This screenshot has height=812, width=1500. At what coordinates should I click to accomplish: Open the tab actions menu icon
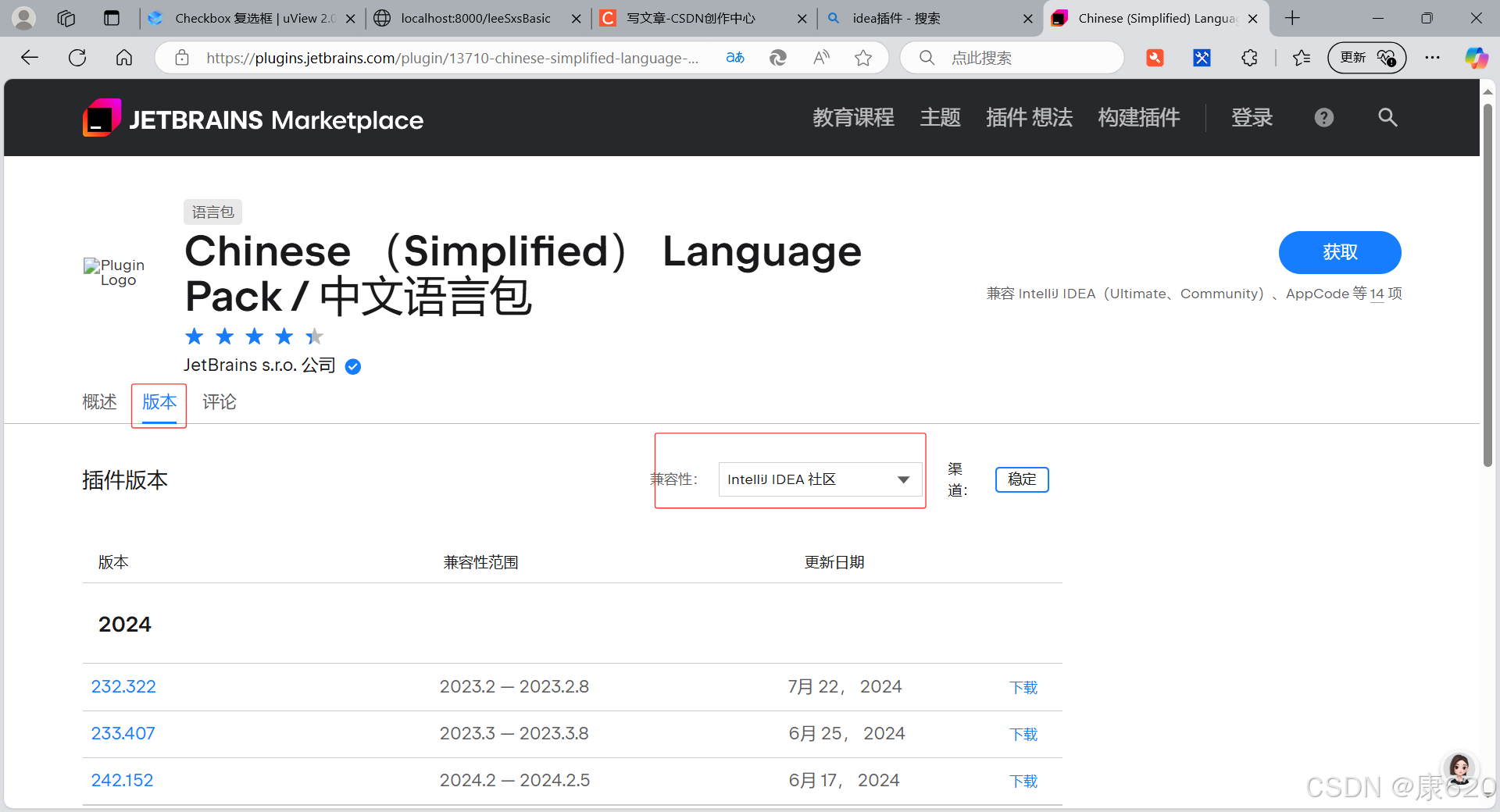112,18
